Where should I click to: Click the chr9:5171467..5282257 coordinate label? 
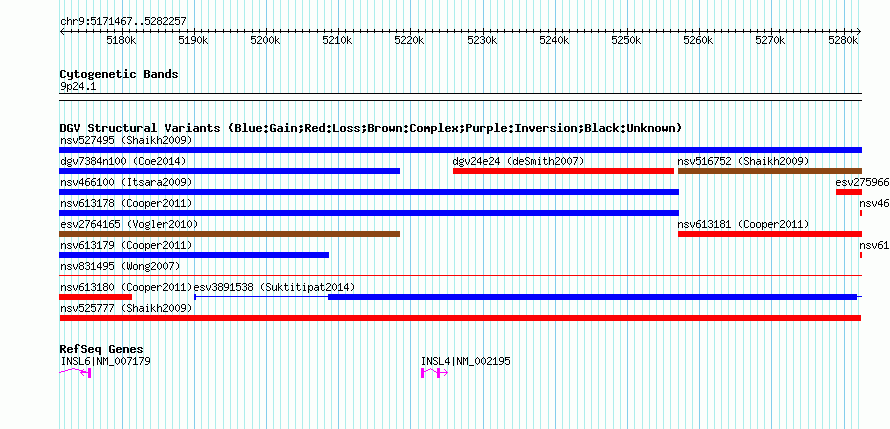click(x=123, y=22)
